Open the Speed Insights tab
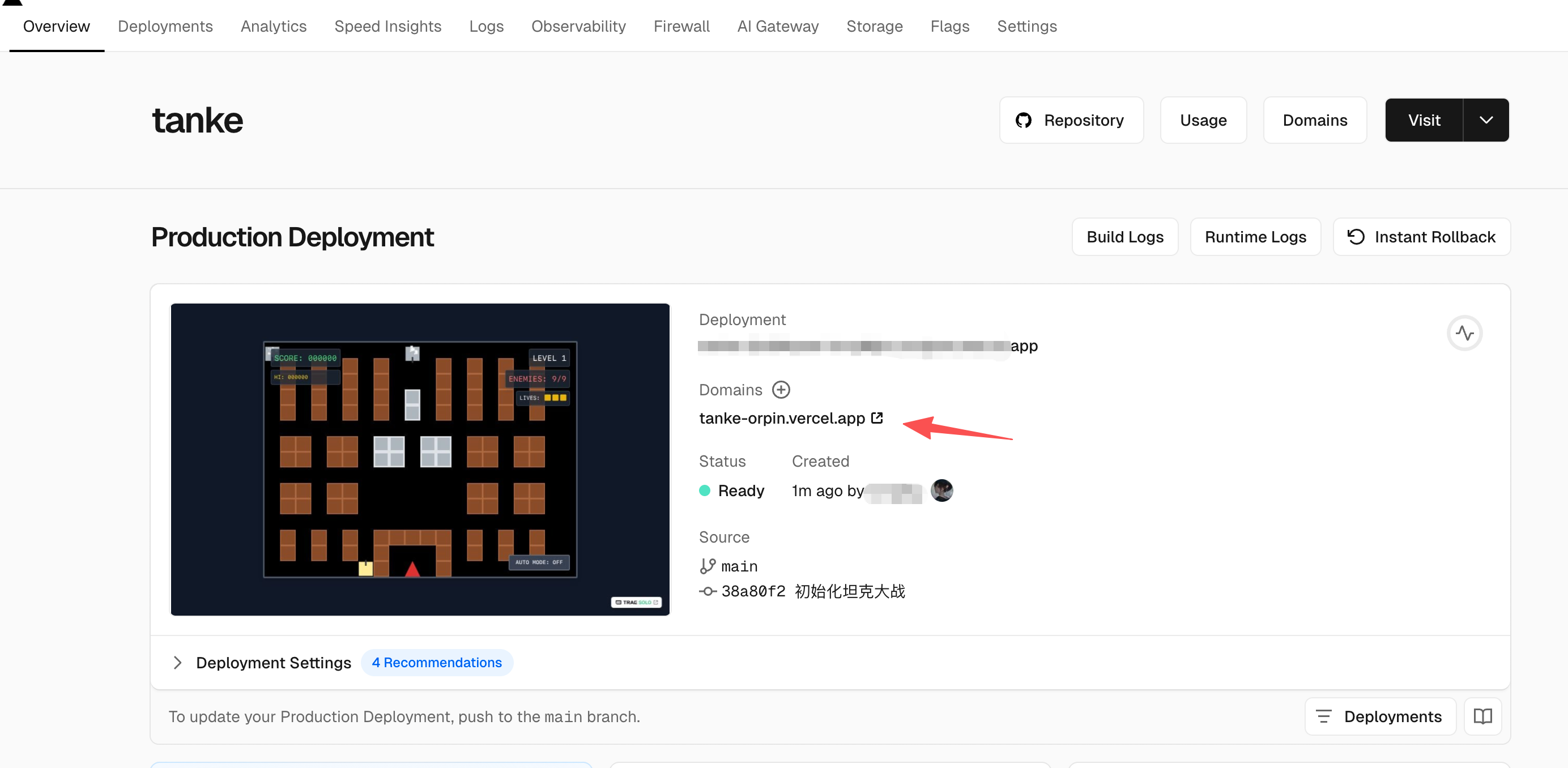Image resolution: width=1568 pixels, height=768 pixels. click(x=387, y=26)
